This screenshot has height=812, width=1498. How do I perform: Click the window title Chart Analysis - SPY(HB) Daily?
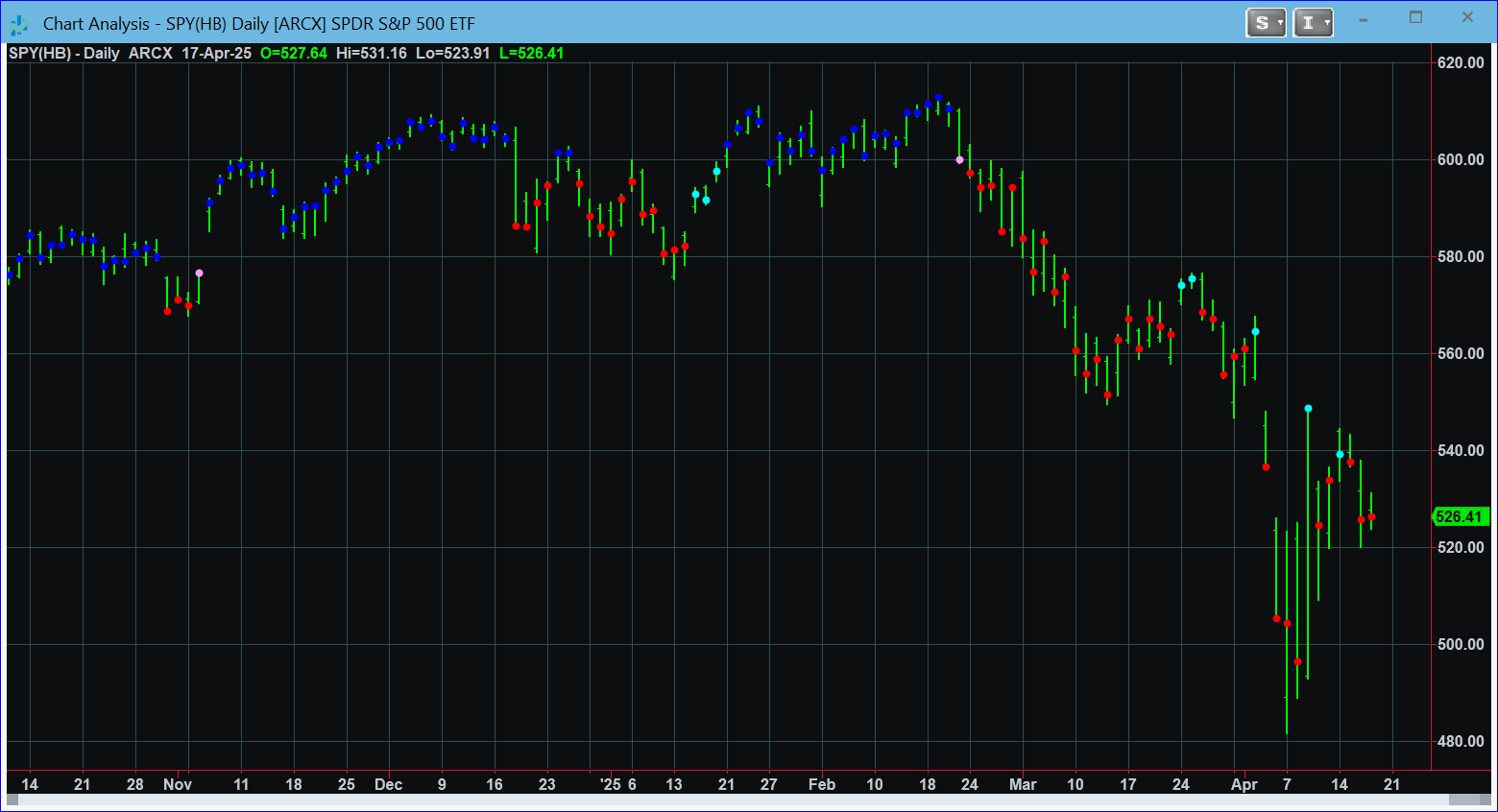[259, 24]
